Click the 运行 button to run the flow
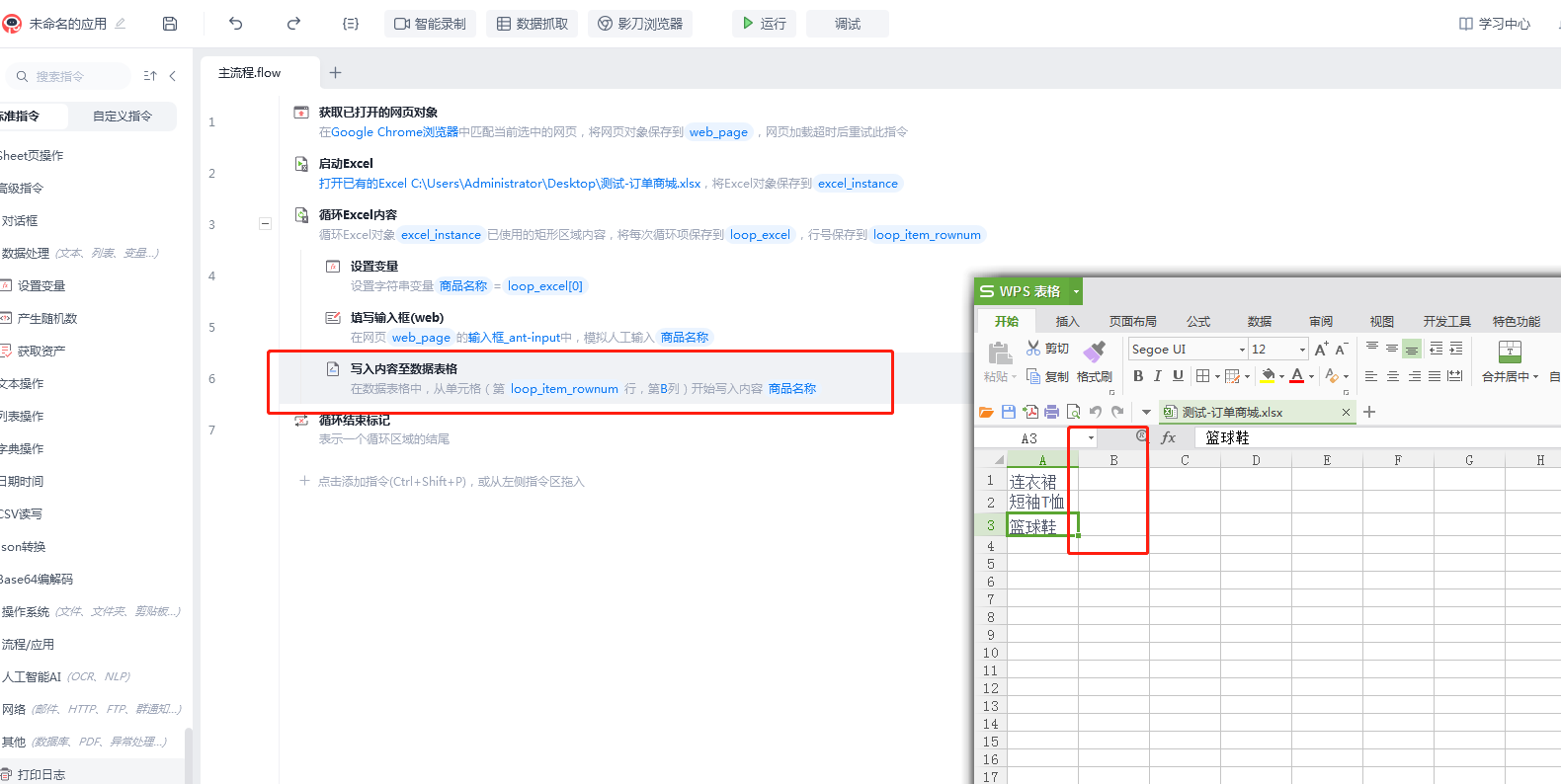 pos(764,24)
